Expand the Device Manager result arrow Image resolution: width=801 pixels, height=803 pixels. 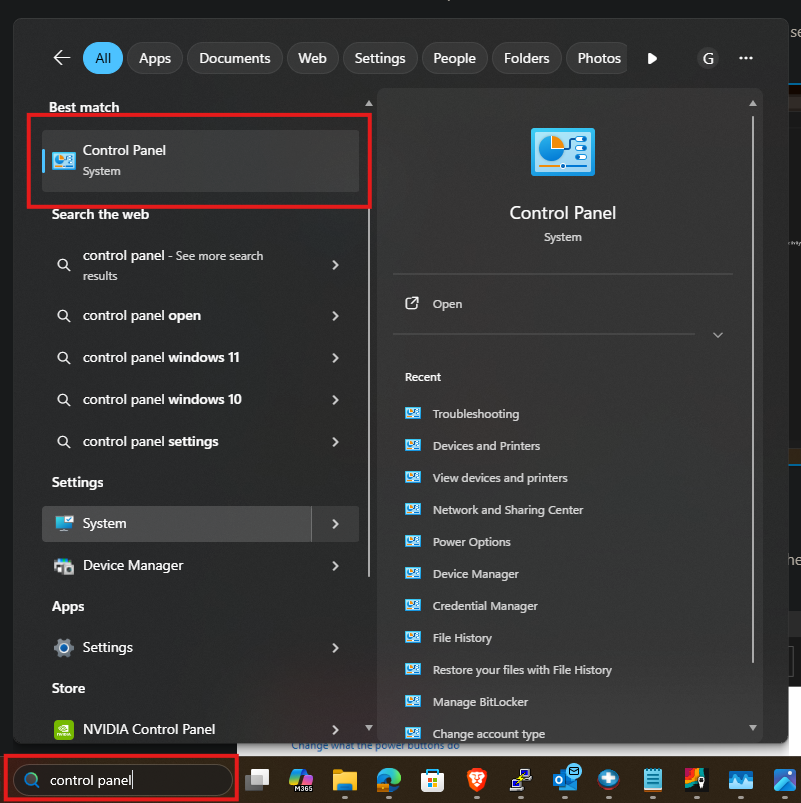(x=335, y=566)
